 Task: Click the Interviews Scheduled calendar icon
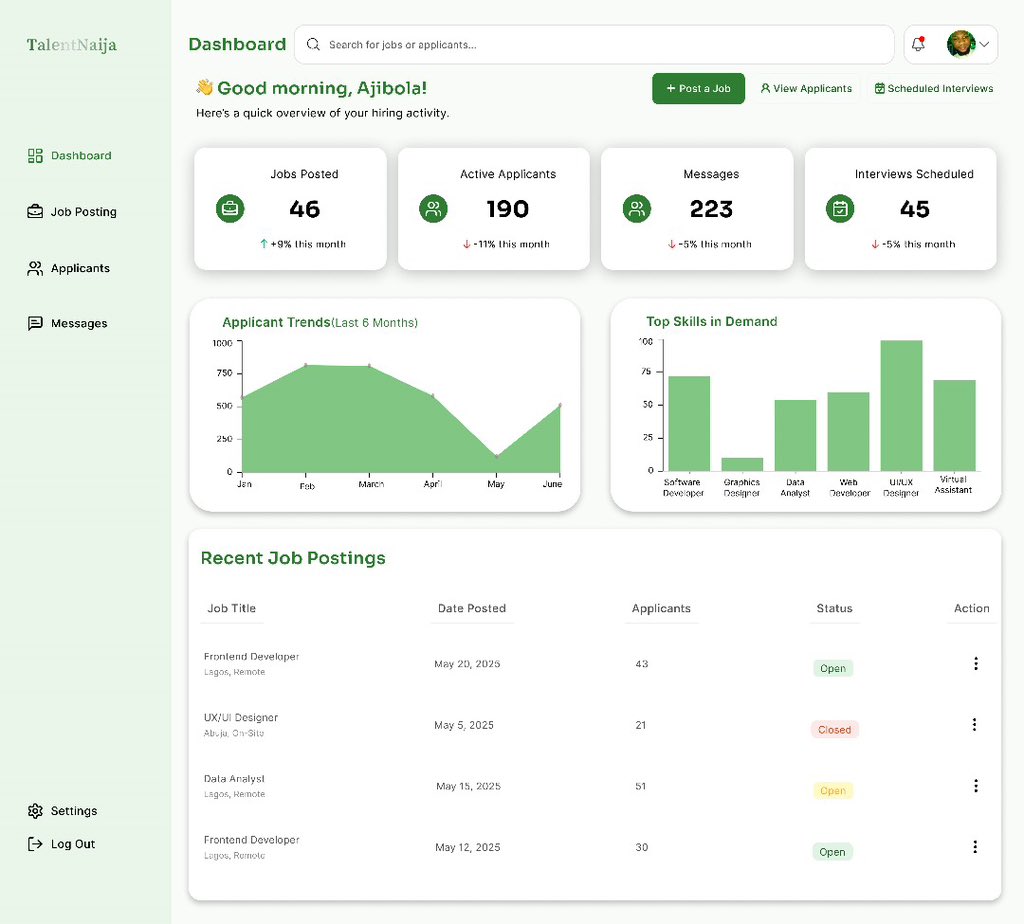coord(840,208)
